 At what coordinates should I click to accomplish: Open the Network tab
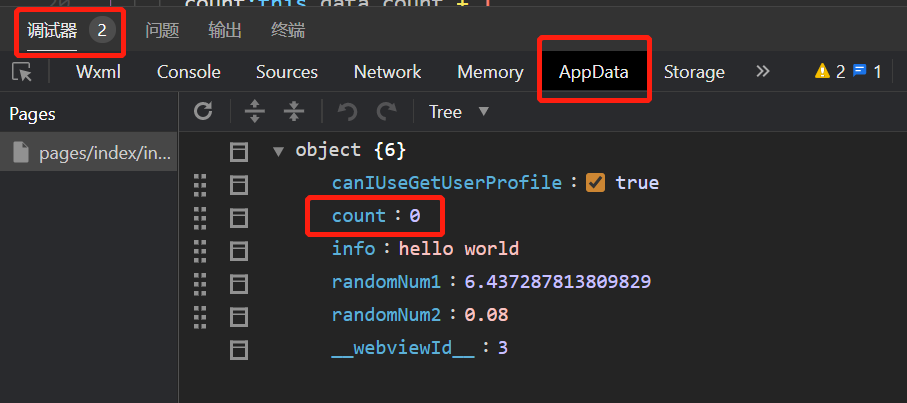[388, 72]
